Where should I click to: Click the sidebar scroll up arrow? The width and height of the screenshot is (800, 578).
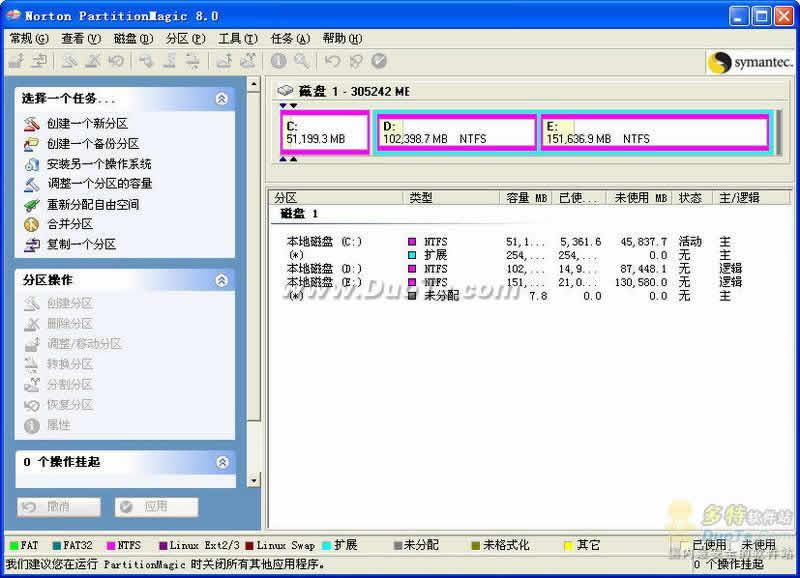[x=254, y=84]
